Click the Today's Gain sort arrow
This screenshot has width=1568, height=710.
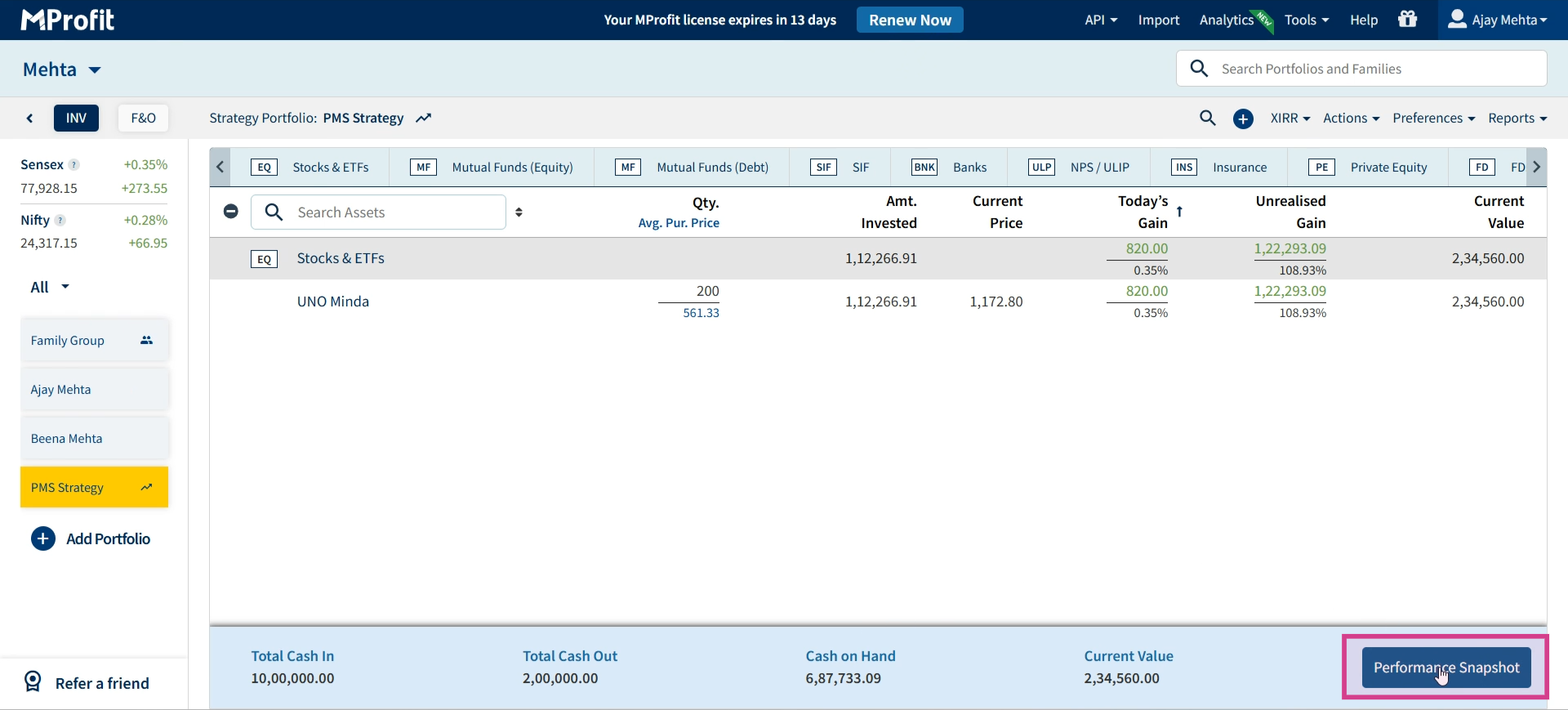[x=1179, y=212]
